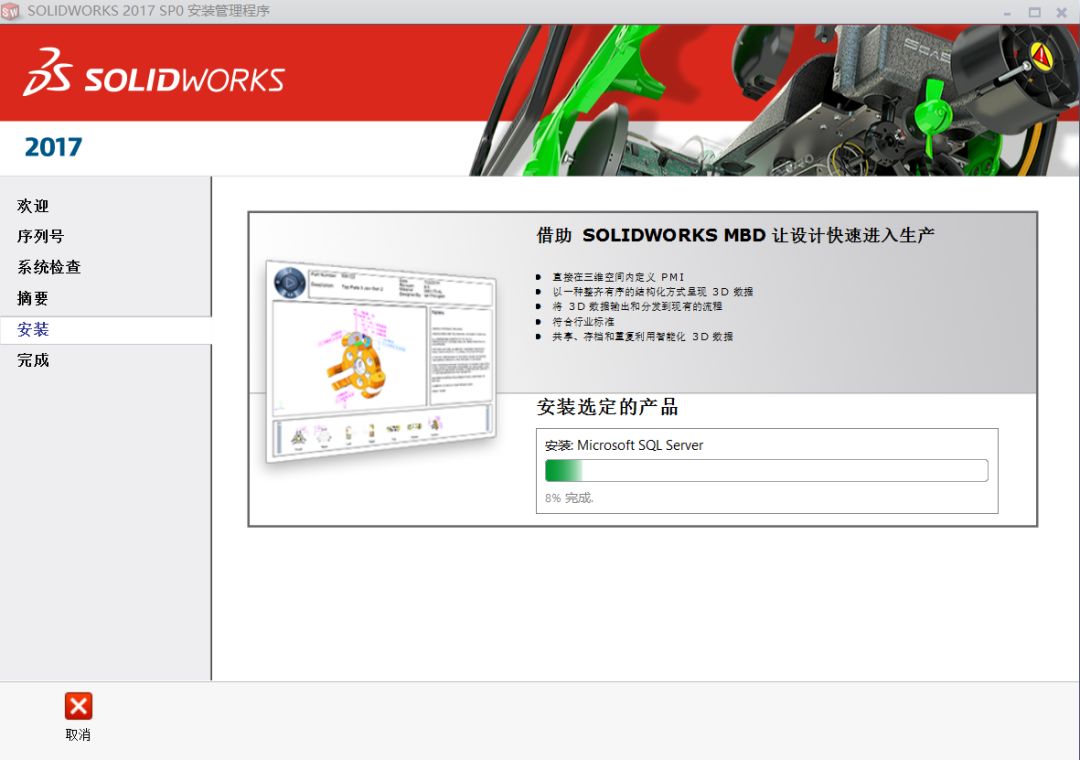The height and width of the screenshot is (760, 1080).
Task: Click the red X cancel icon
Action: (78, 706)
